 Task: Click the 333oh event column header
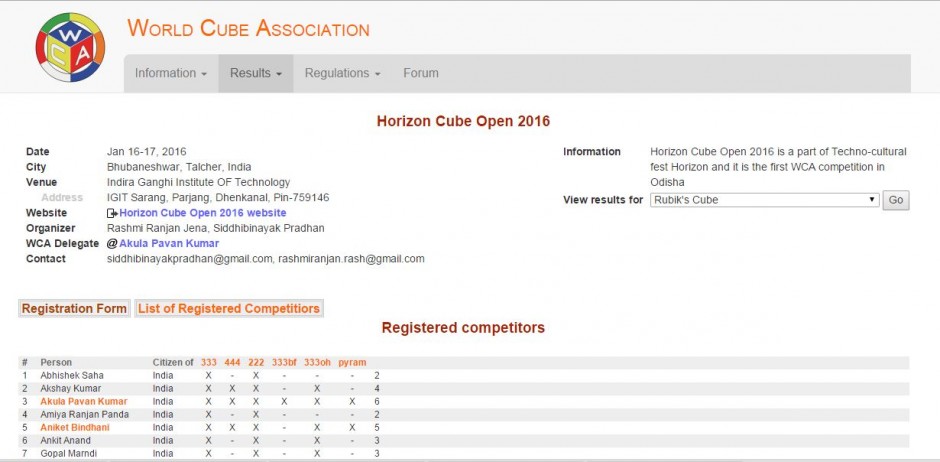tap(317, 362)
